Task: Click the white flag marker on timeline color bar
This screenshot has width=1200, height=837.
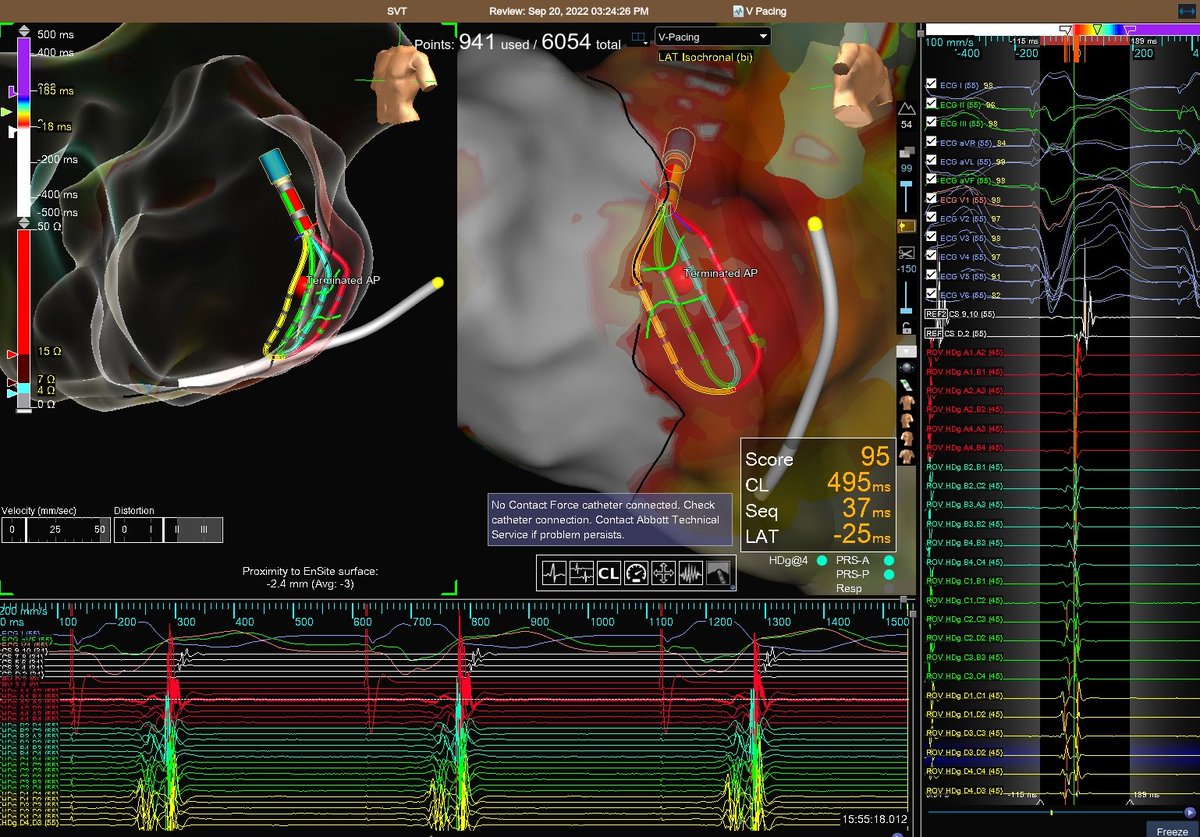Action: click(x=1065, y=30)
